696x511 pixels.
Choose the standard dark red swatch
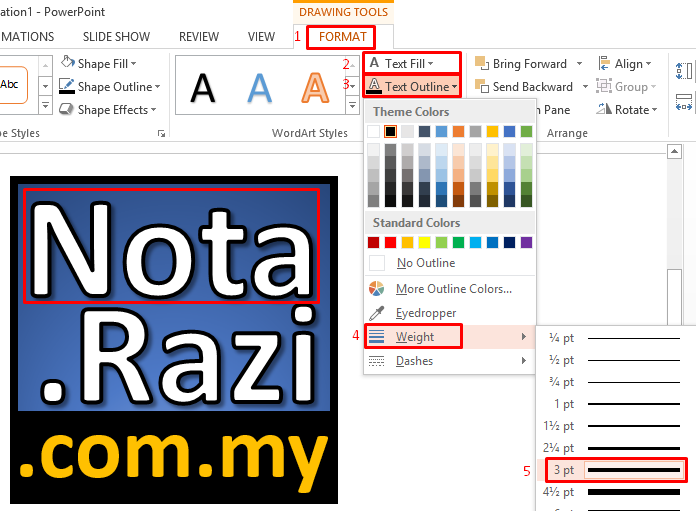click(374, 242)
